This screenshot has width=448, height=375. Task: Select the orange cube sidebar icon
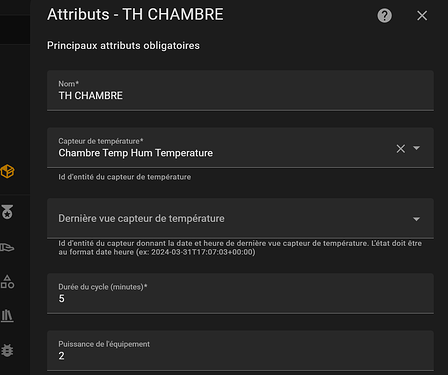(x=7, y=172)
